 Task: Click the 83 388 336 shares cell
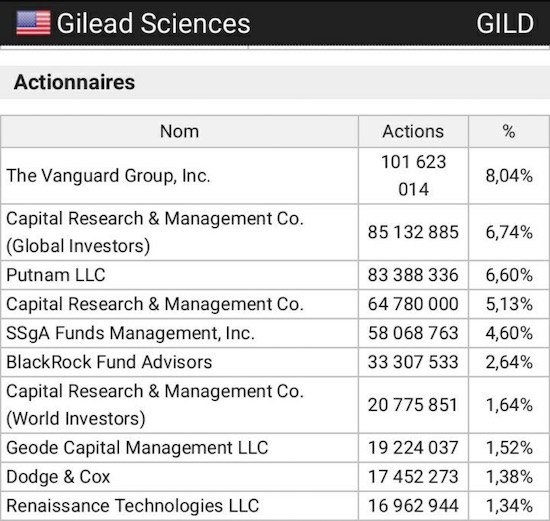coord(413,275)
